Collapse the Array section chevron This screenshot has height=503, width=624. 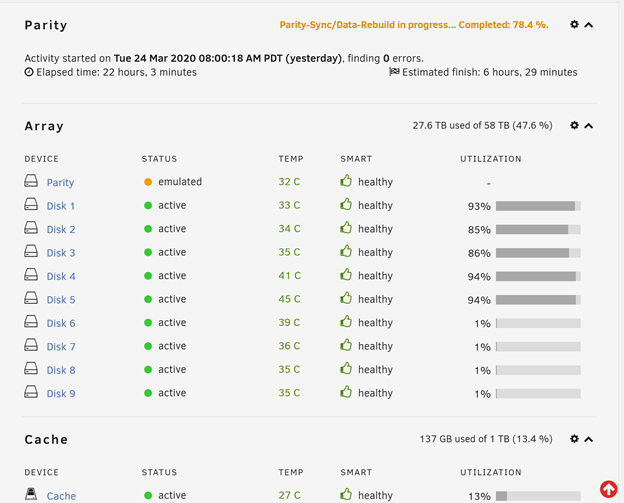[589, 126]
